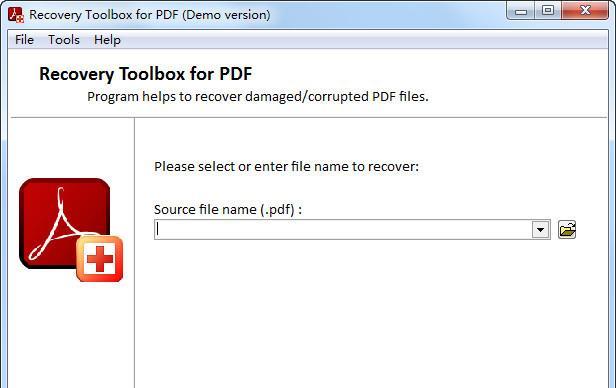Click the empty area below the PDF logo

pos(71,334)
